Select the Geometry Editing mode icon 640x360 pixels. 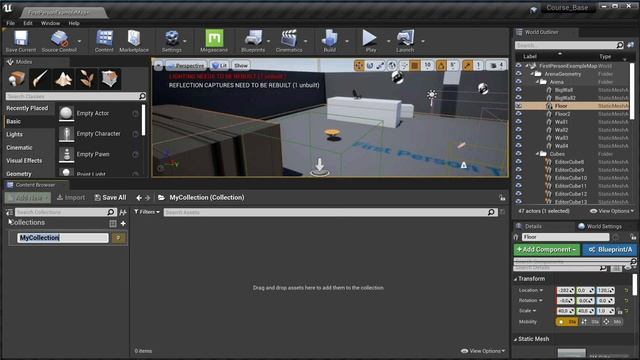tap(110, 78)
